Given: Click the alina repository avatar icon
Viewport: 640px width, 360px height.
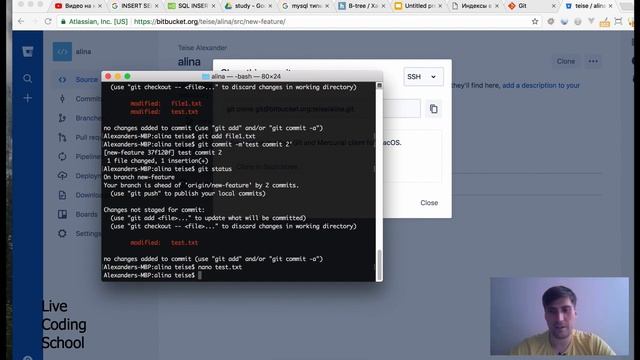Looking at the screenshot, I should [62, 51].
